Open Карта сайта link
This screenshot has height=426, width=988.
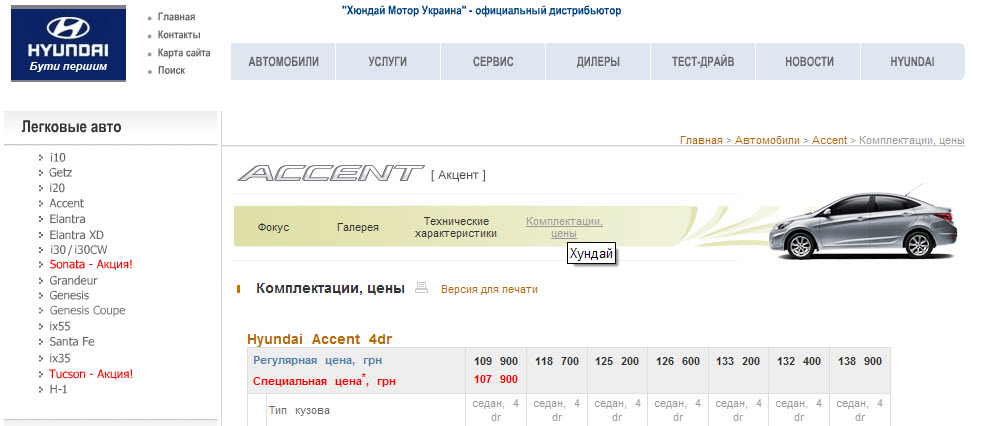(184, 53)
